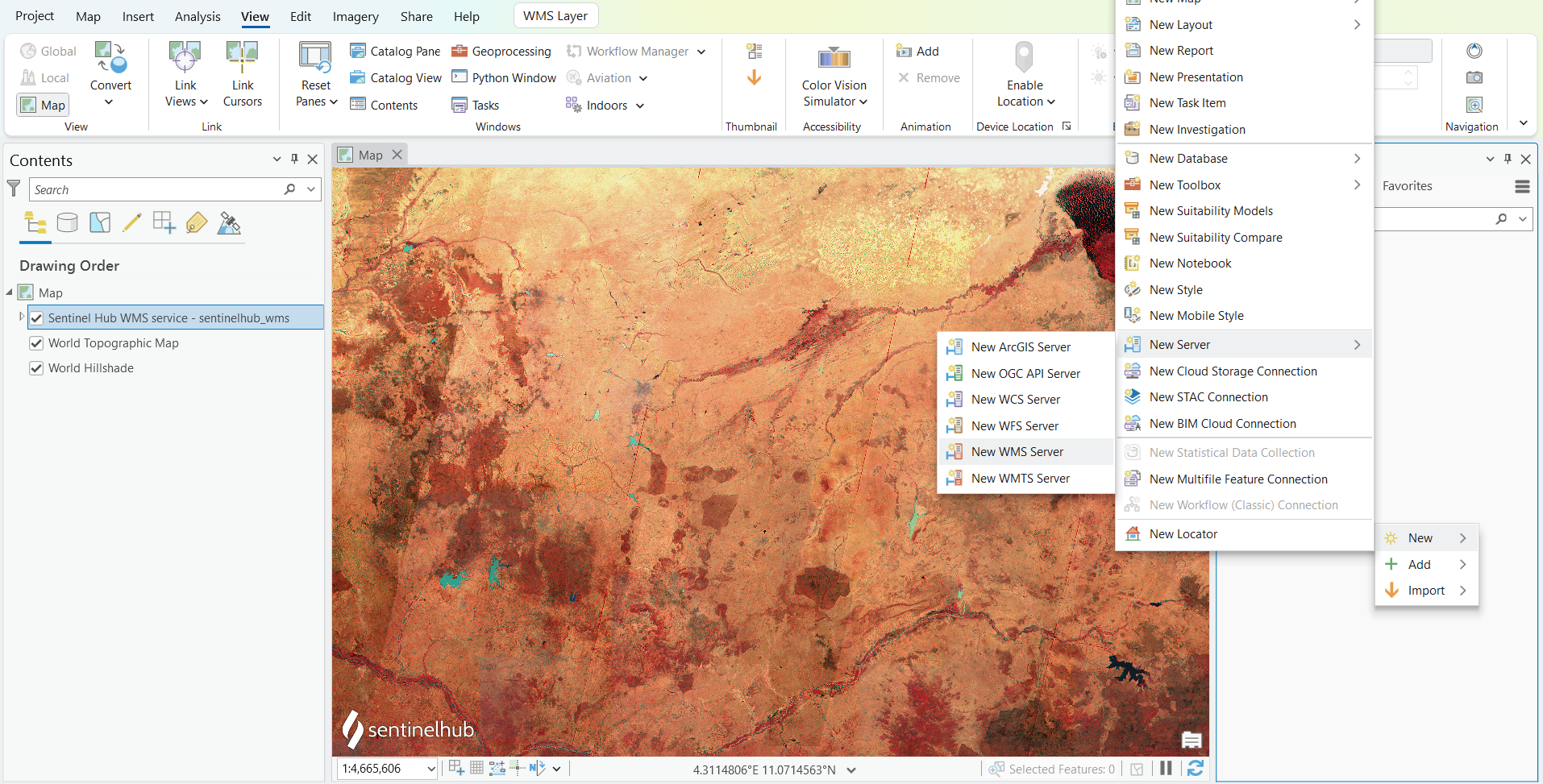Click the Contents button in Windows group
Image resolution: width=1543 pixels, height=784 pixels.
(384, 105)
